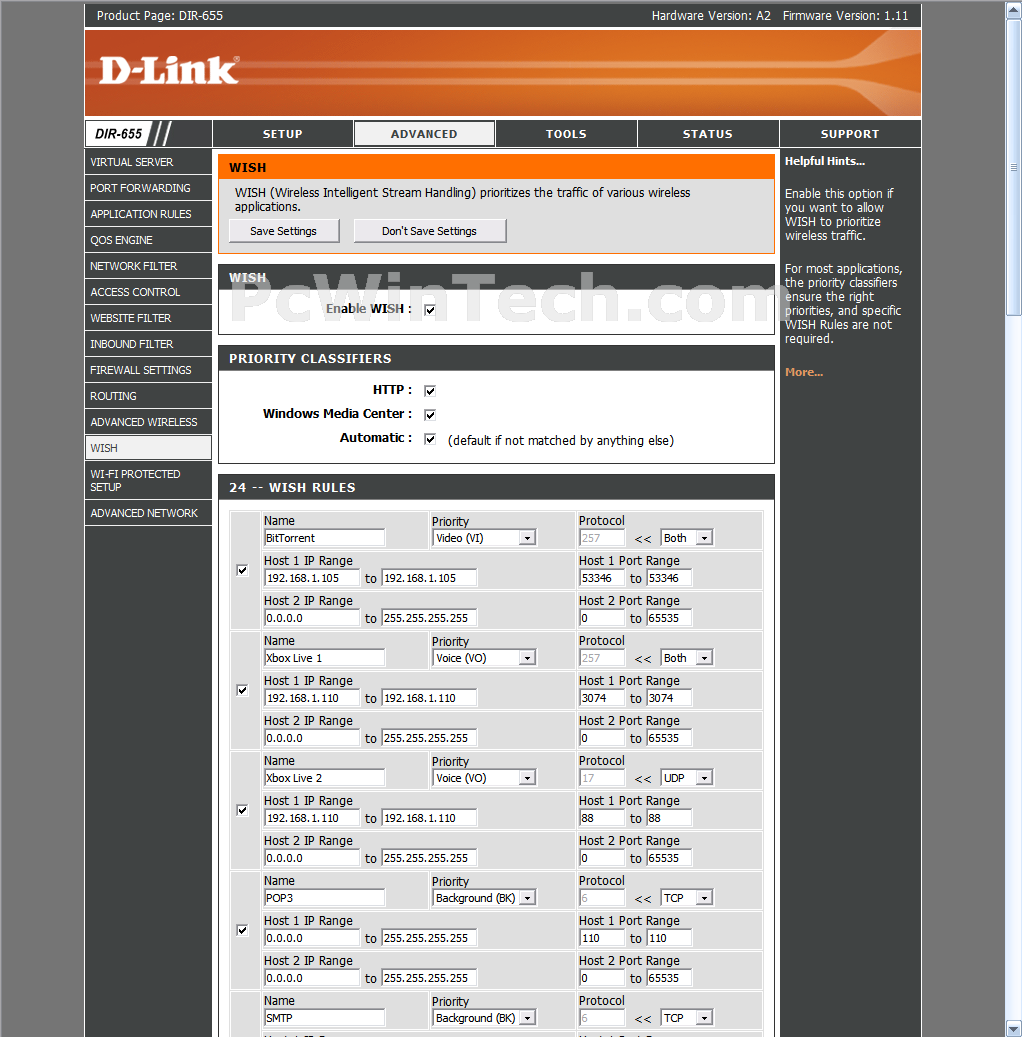Open Inbound Filter in the sidebar
Image resolution: width=1022 pixels, height=1037 pixels.
pos(148,344)
